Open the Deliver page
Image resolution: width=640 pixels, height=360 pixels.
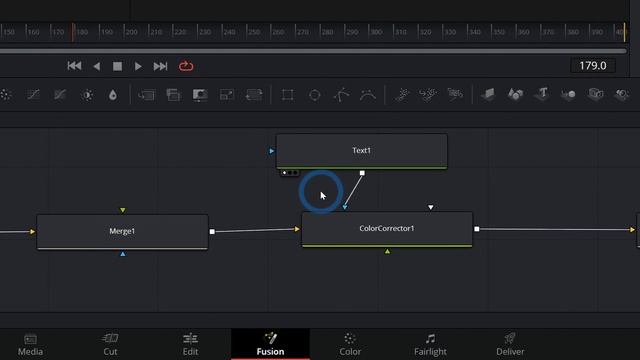point(510,344)
